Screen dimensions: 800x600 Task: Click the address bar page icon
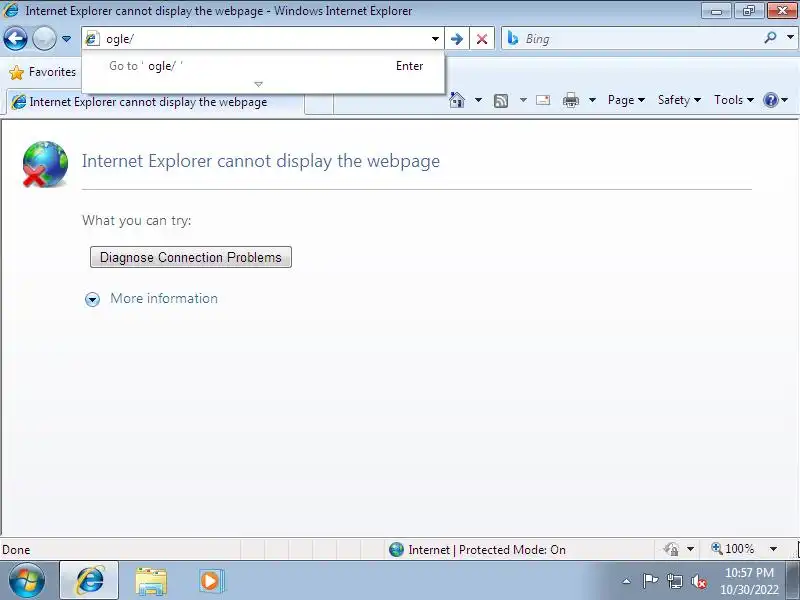pos(92,38)
